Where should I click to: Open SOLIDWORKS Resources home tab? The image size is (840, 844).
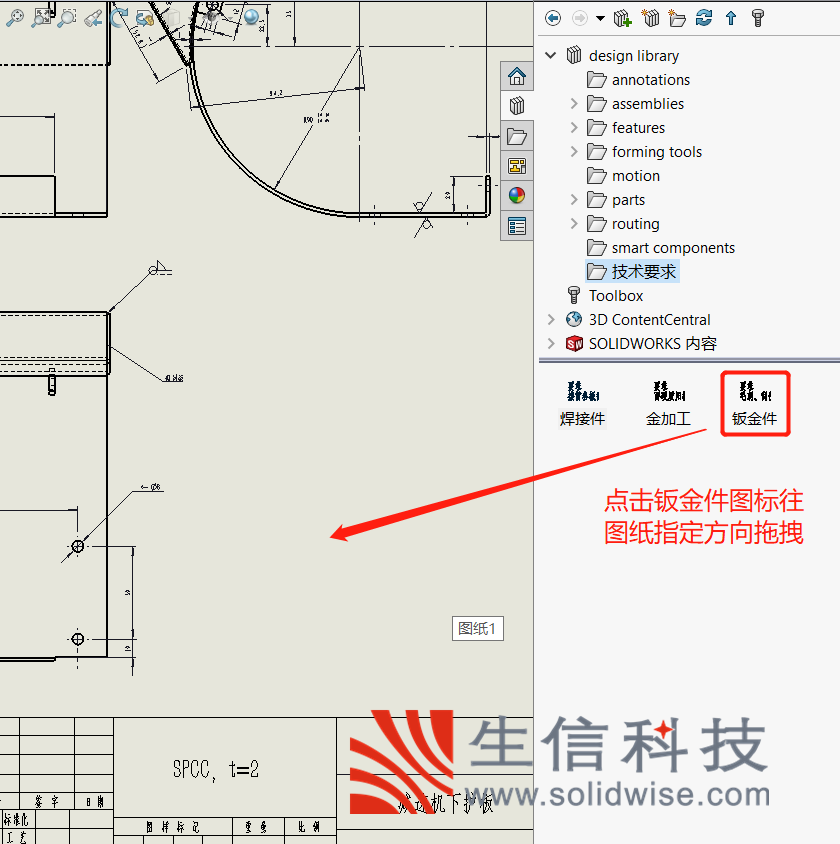pyautogui.click(x=517, y=76)
